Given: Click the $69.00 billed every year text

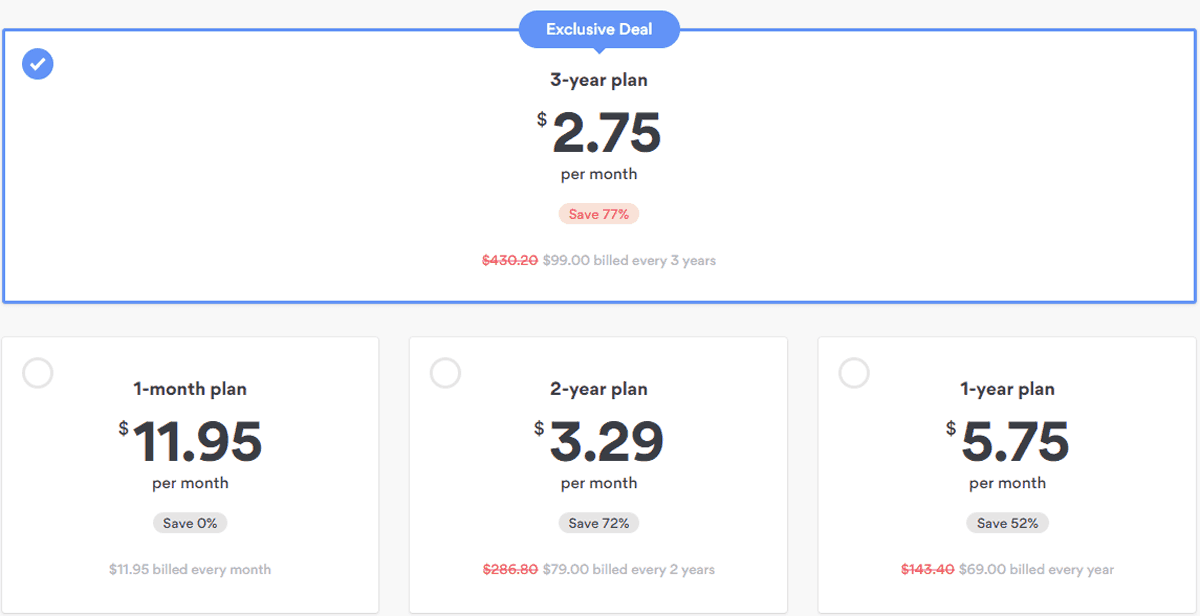Looking at the screenshot, I should pos(1036,569).
